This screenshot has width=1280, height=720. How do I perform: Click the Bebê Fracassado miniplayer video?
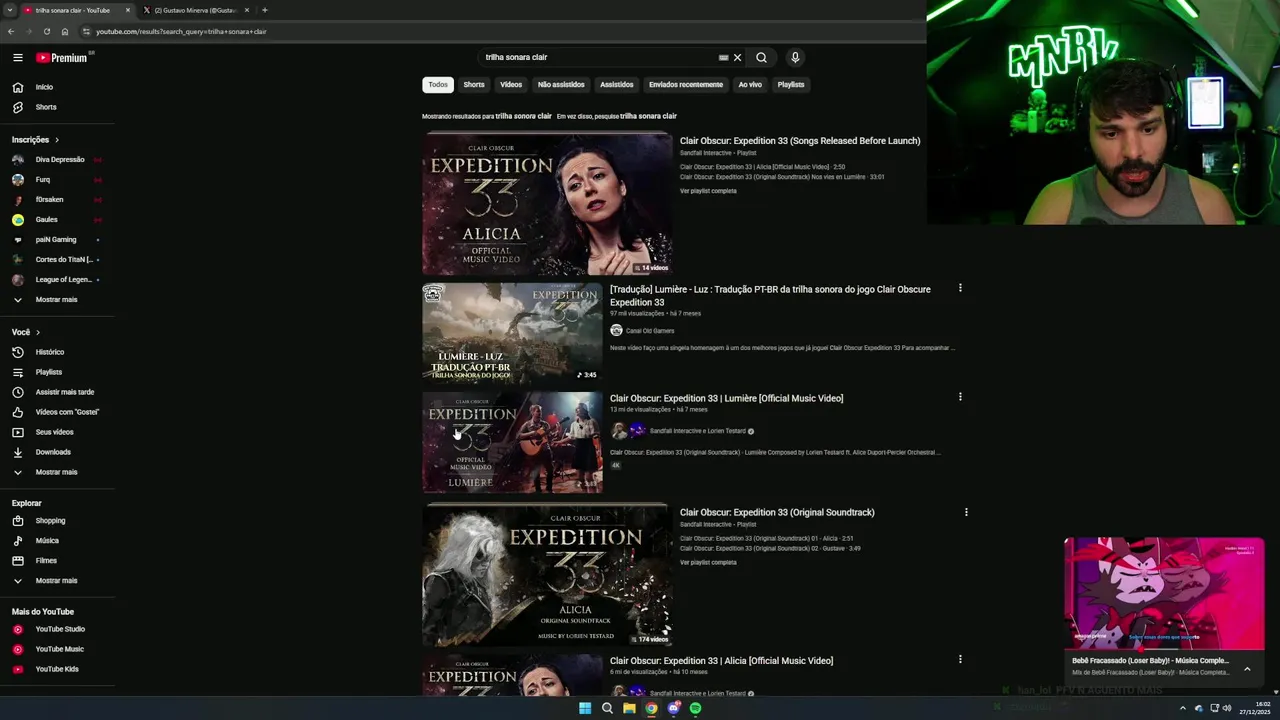1164,594
